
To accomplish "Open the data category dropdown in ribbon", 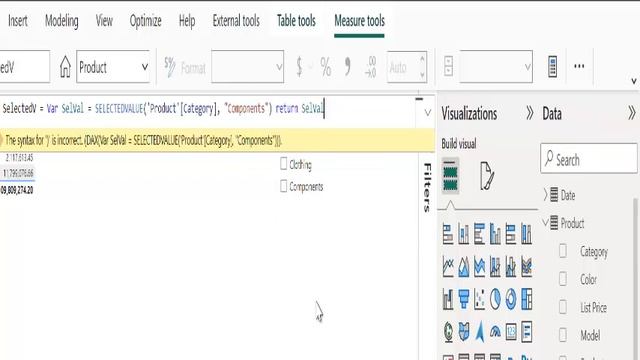I will click(496, 67).
